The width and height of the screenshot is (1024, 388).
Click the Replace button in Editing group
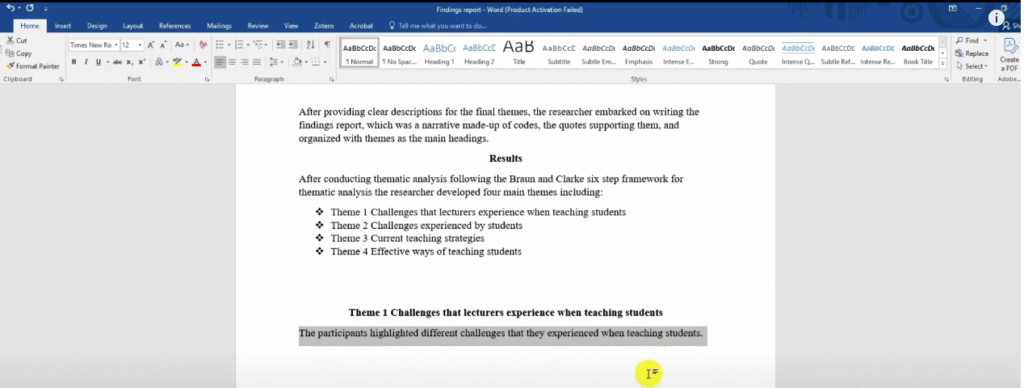pos(972,54)
